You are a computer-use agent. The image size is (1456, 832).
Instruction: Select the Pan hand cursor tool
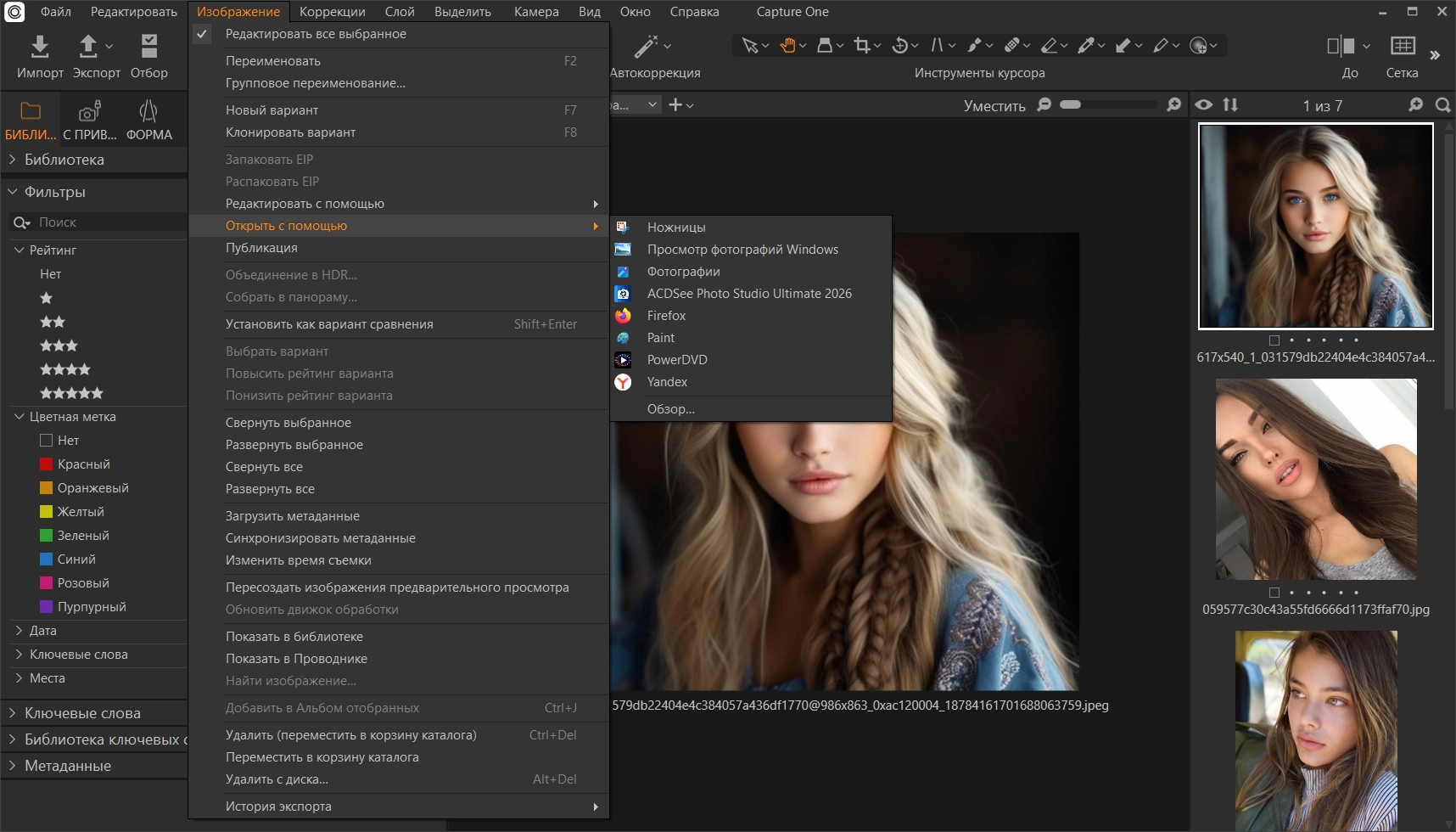(787, 46)
